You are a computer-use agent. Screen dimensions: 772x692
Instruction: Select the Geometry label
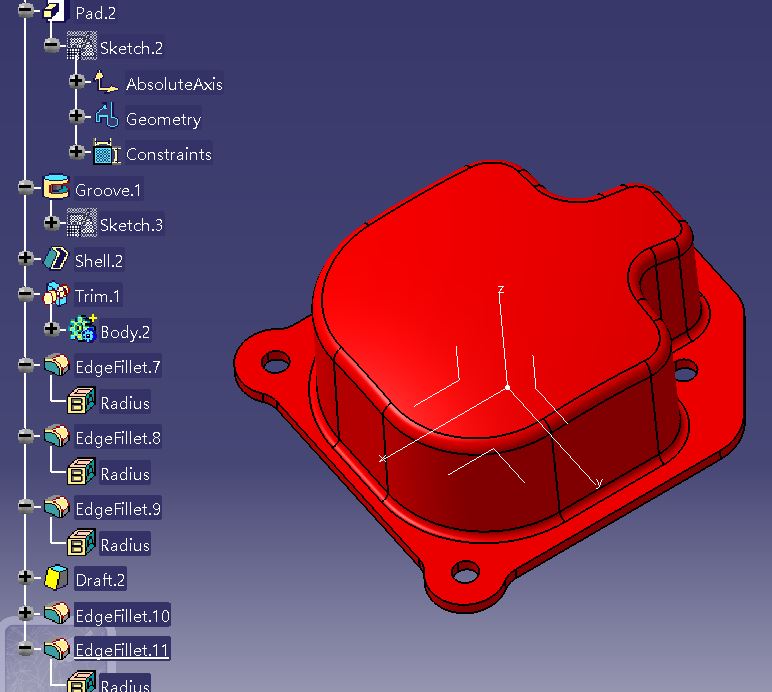click(x=163, y=119)
